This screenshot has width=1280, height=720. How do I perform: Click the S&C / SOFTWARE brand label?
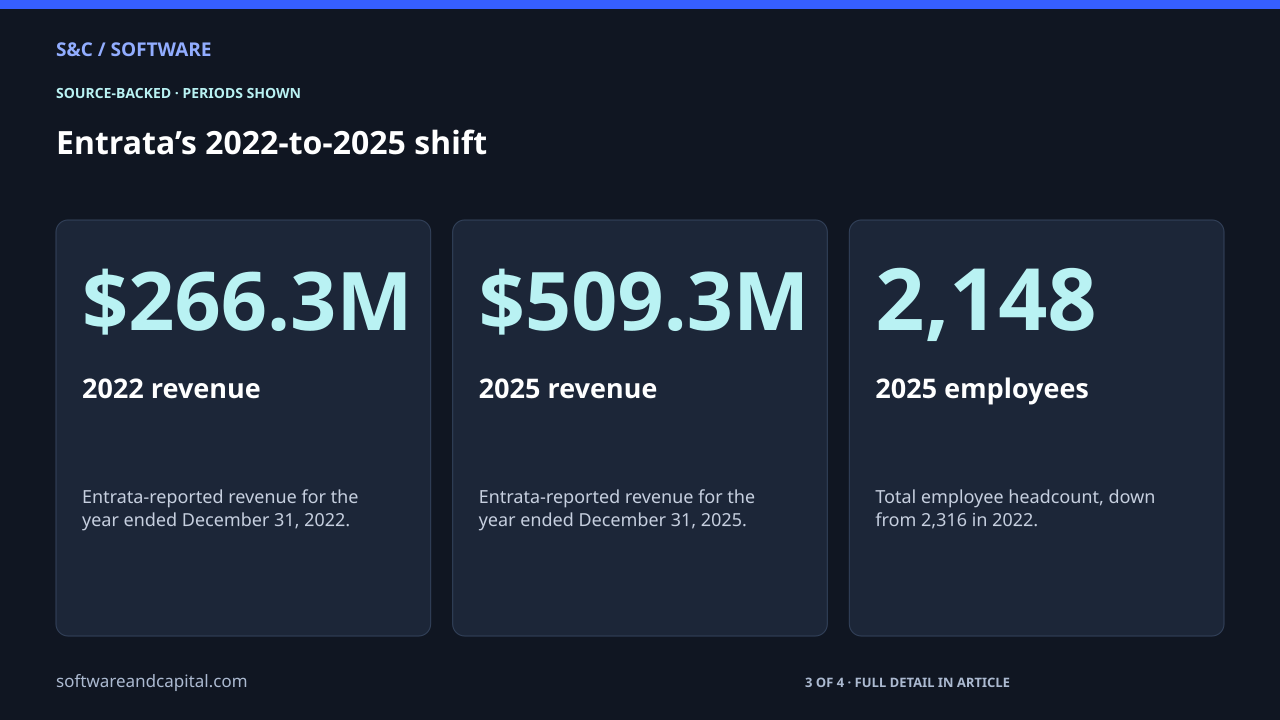(x=133, y=49)
